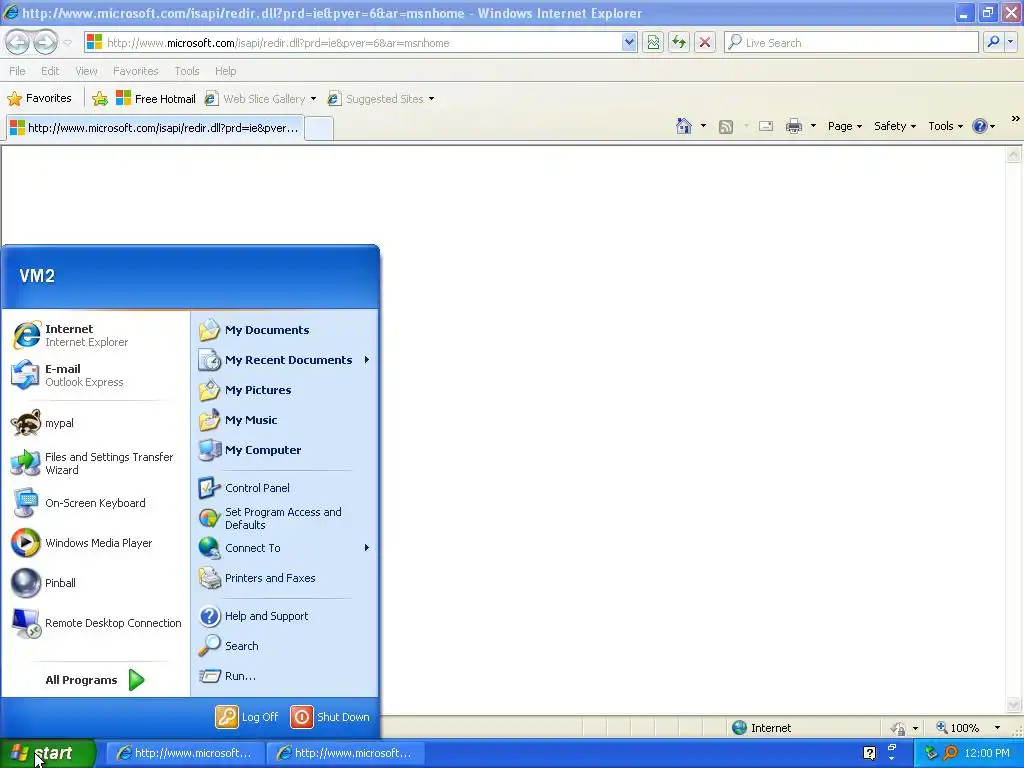Open On-Screen Keyboard
Screen dimensions: 1024x768
click(95, 503)
